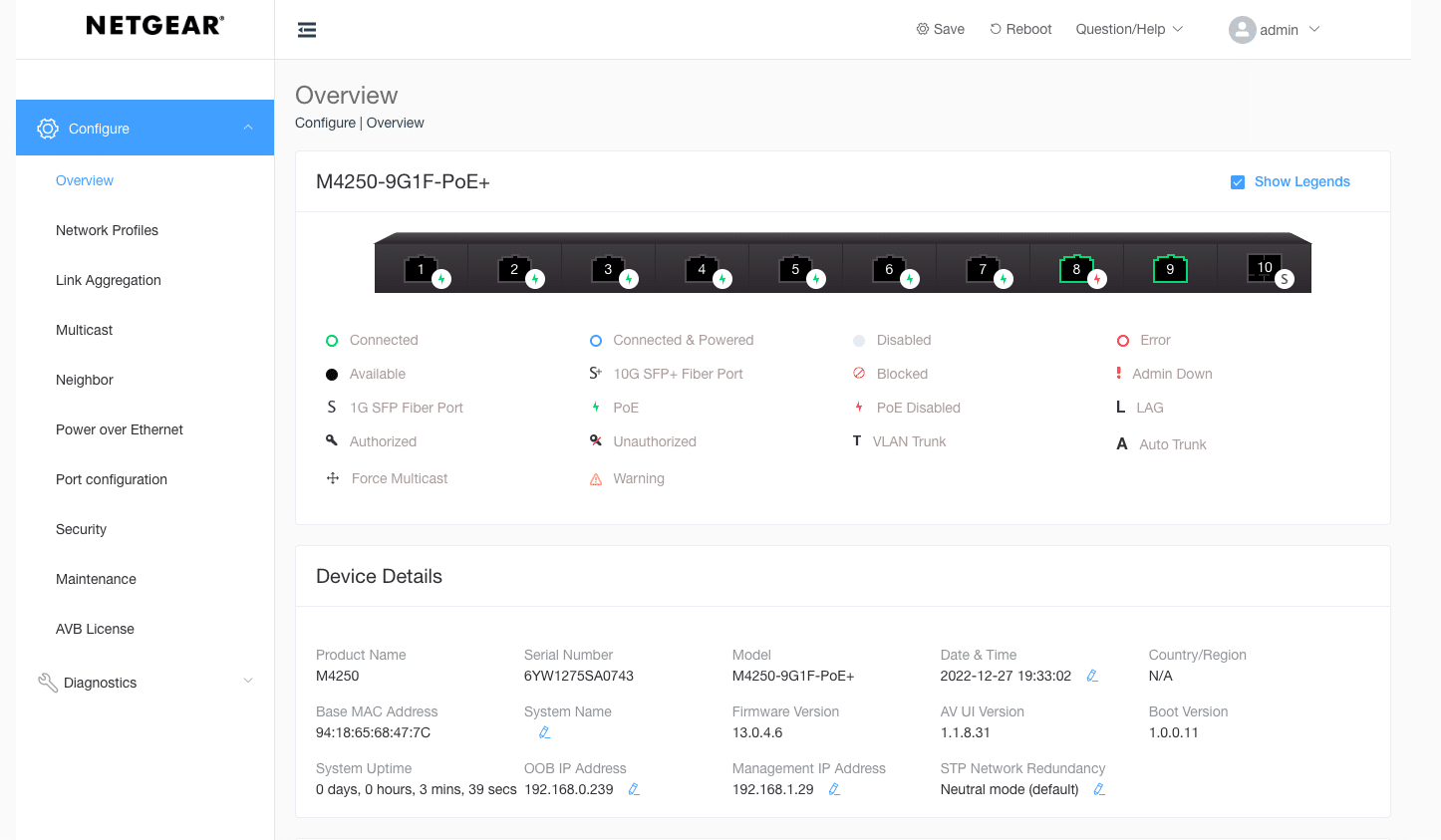The width and height of the screenshot is (1441, 840).
Task: Click the hamburger menu collapse icon
Action: click(307, 30)
